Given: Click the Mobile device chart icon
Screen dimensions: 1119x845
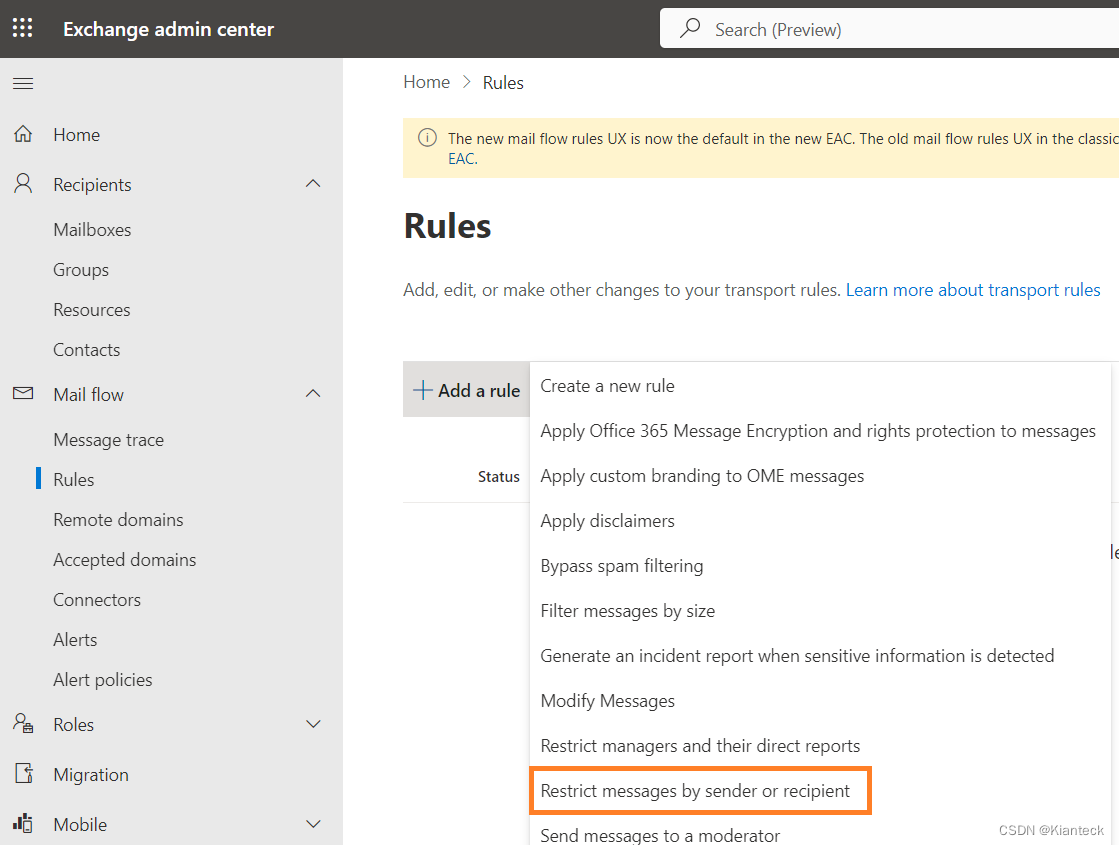Looking at the screenshot, I should tap(23, 824).
